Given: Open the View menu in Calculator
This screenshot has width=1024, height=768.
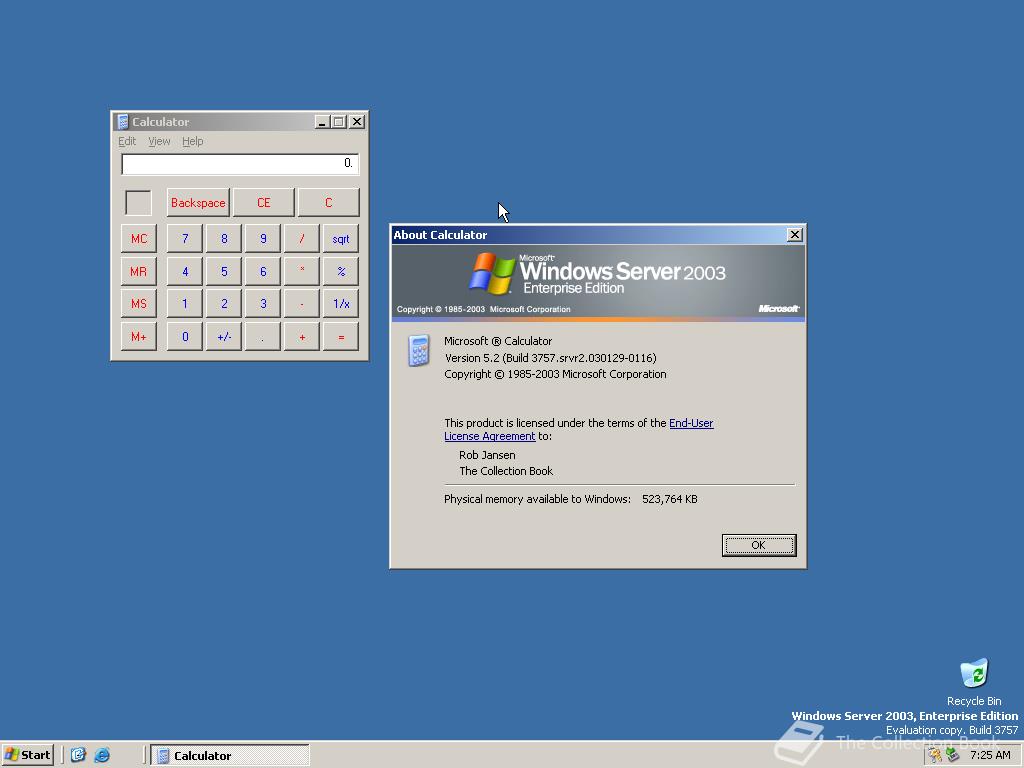Looking at the screenshot, I should click(x=159, y=141).
